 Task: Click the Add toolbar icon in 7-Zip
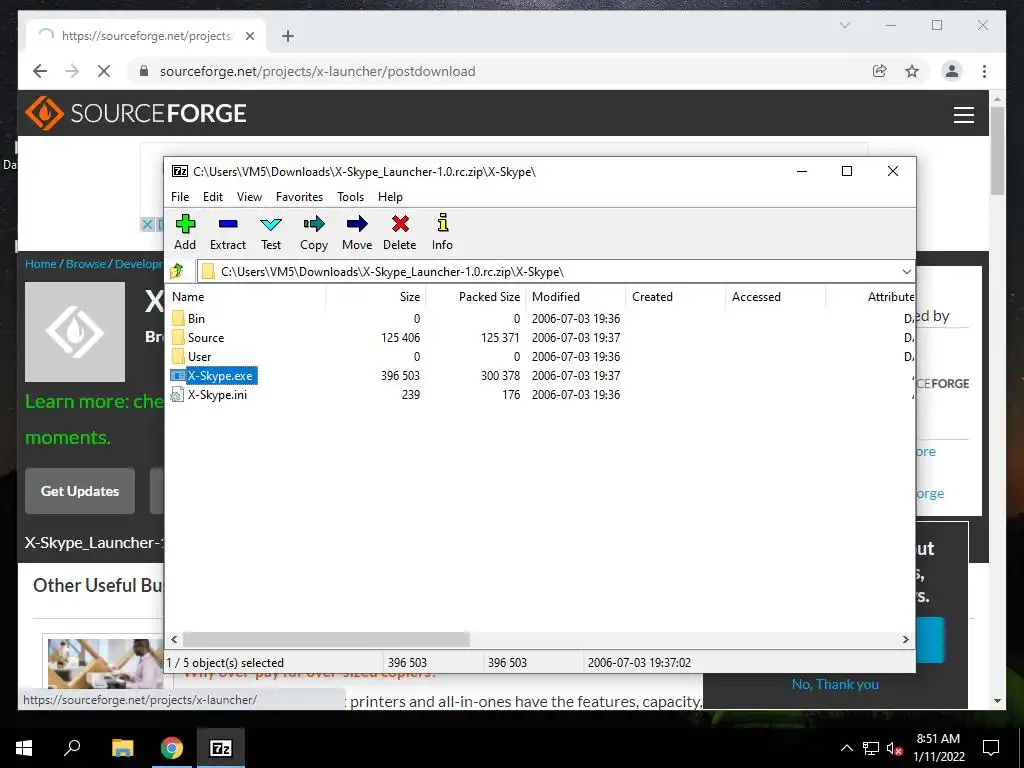coord(185,232)
